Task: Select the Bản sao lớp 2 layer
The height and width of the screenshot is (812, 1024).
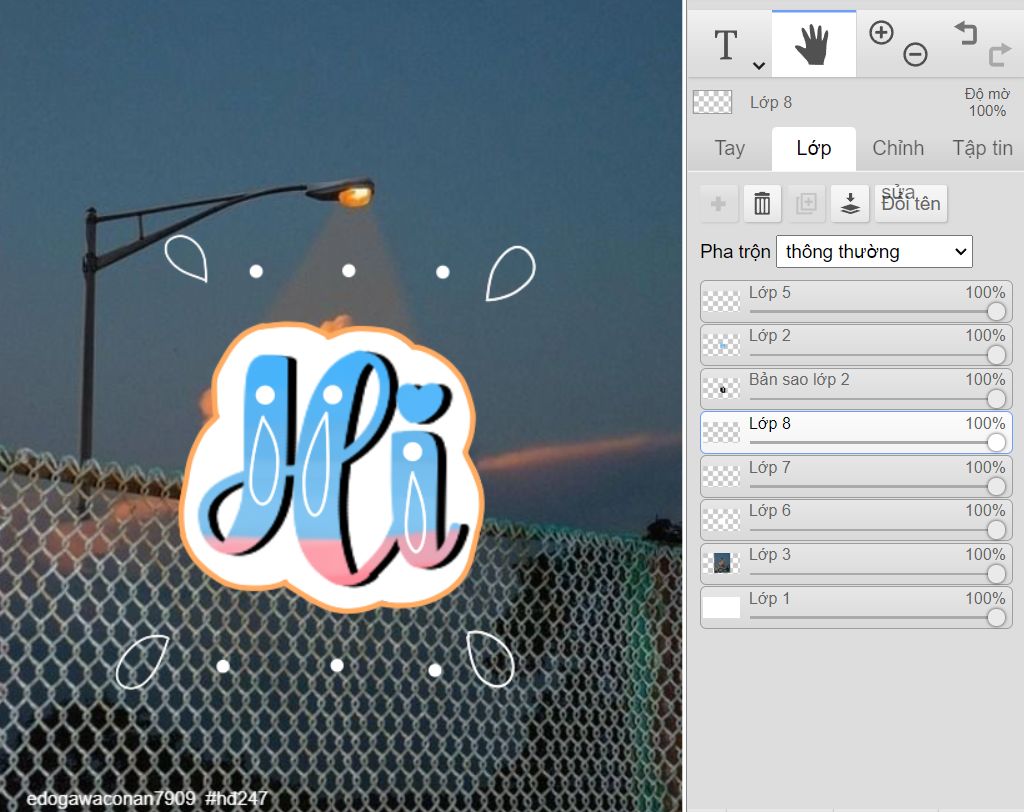Action: click(856, 389)
